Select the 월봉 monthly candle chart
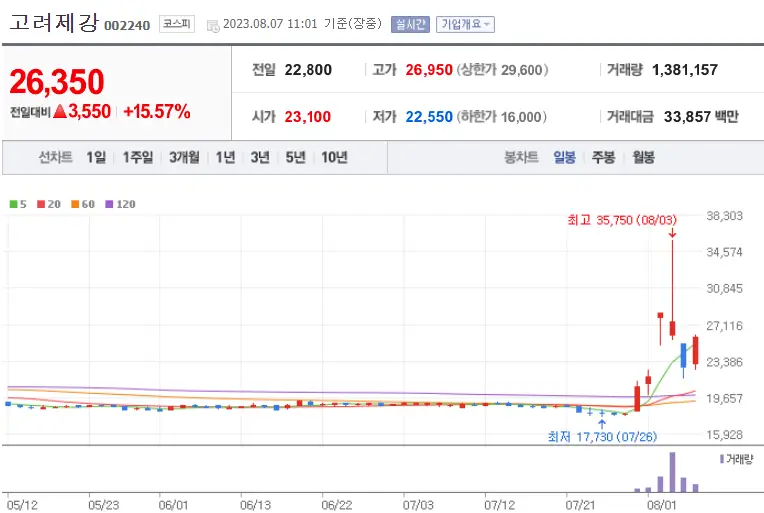 tap(643, 157)
